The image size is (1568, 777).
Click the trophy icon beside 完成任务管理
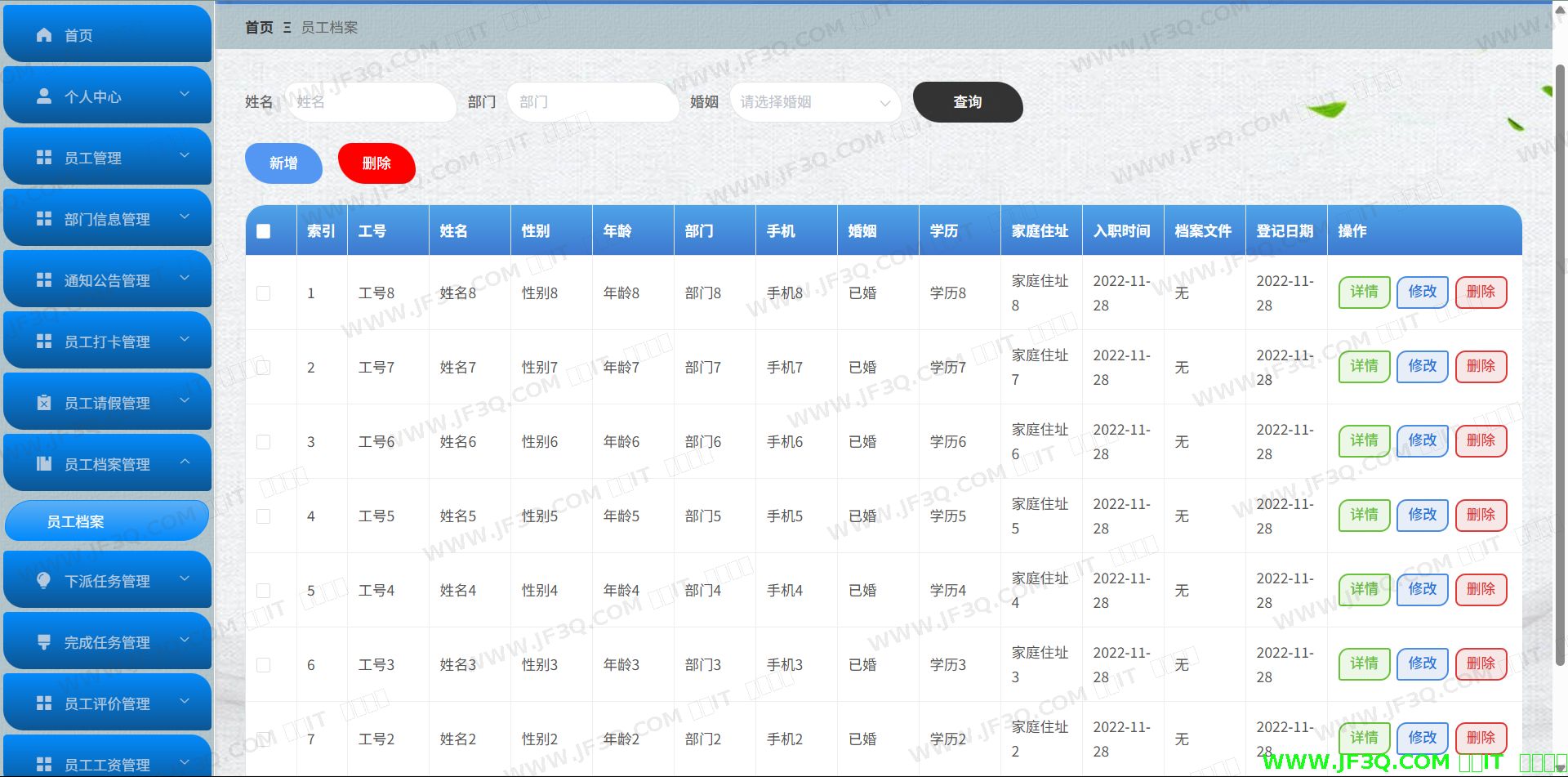pos(44,642)
